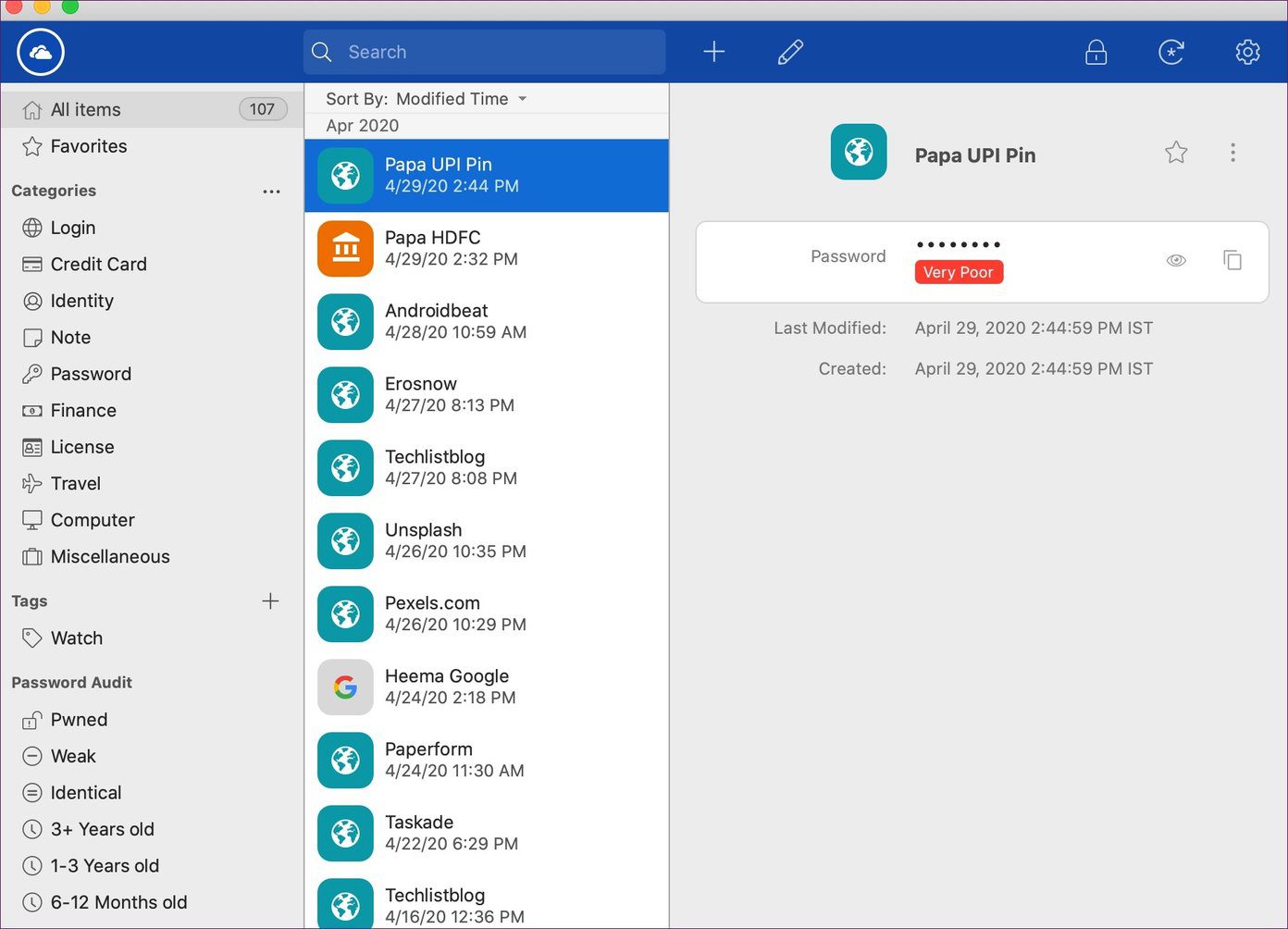
Task: Click the Search field
Action: 485,52
